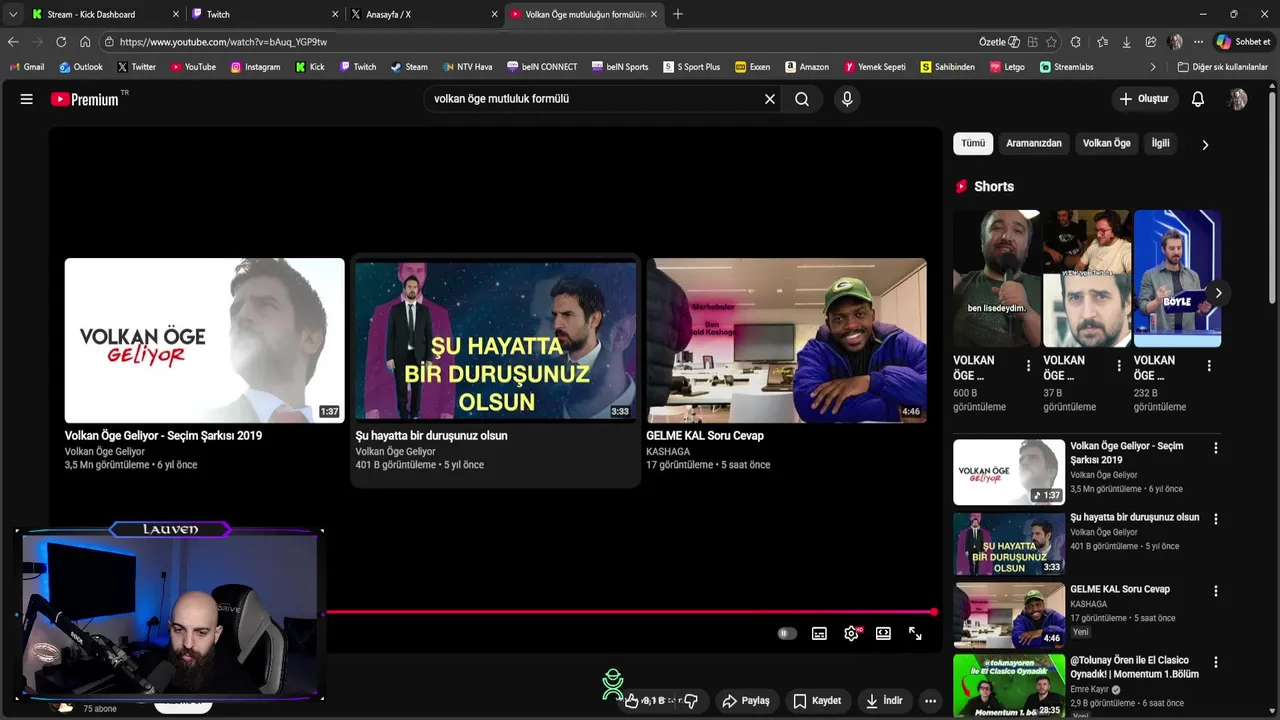Open options for the 232 B Short

click(1209, 366)
